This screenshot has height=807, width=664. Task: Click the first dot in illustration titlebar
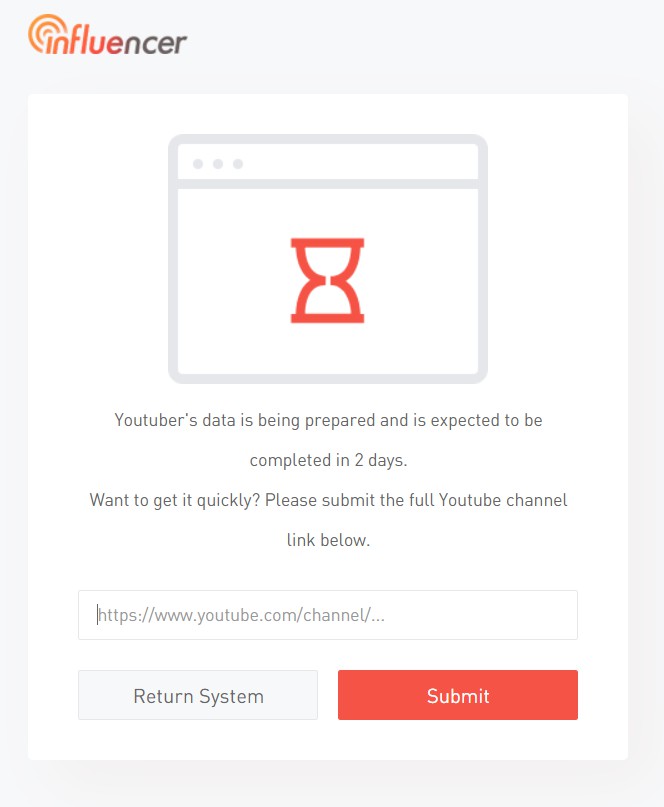click(x=198, y=164)
